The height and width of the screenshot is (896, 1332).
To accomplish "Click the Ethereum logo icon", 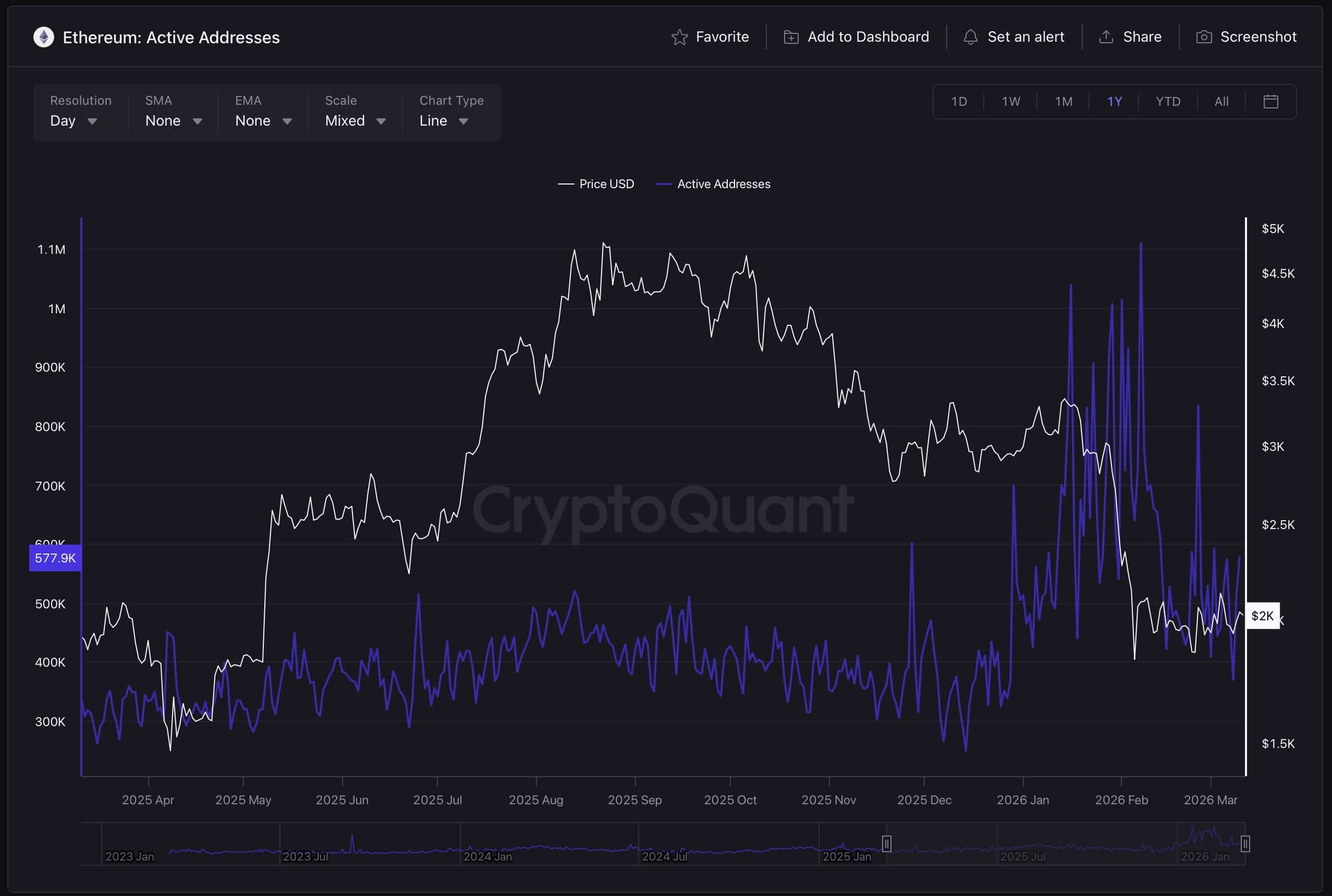I will (43, 36).
